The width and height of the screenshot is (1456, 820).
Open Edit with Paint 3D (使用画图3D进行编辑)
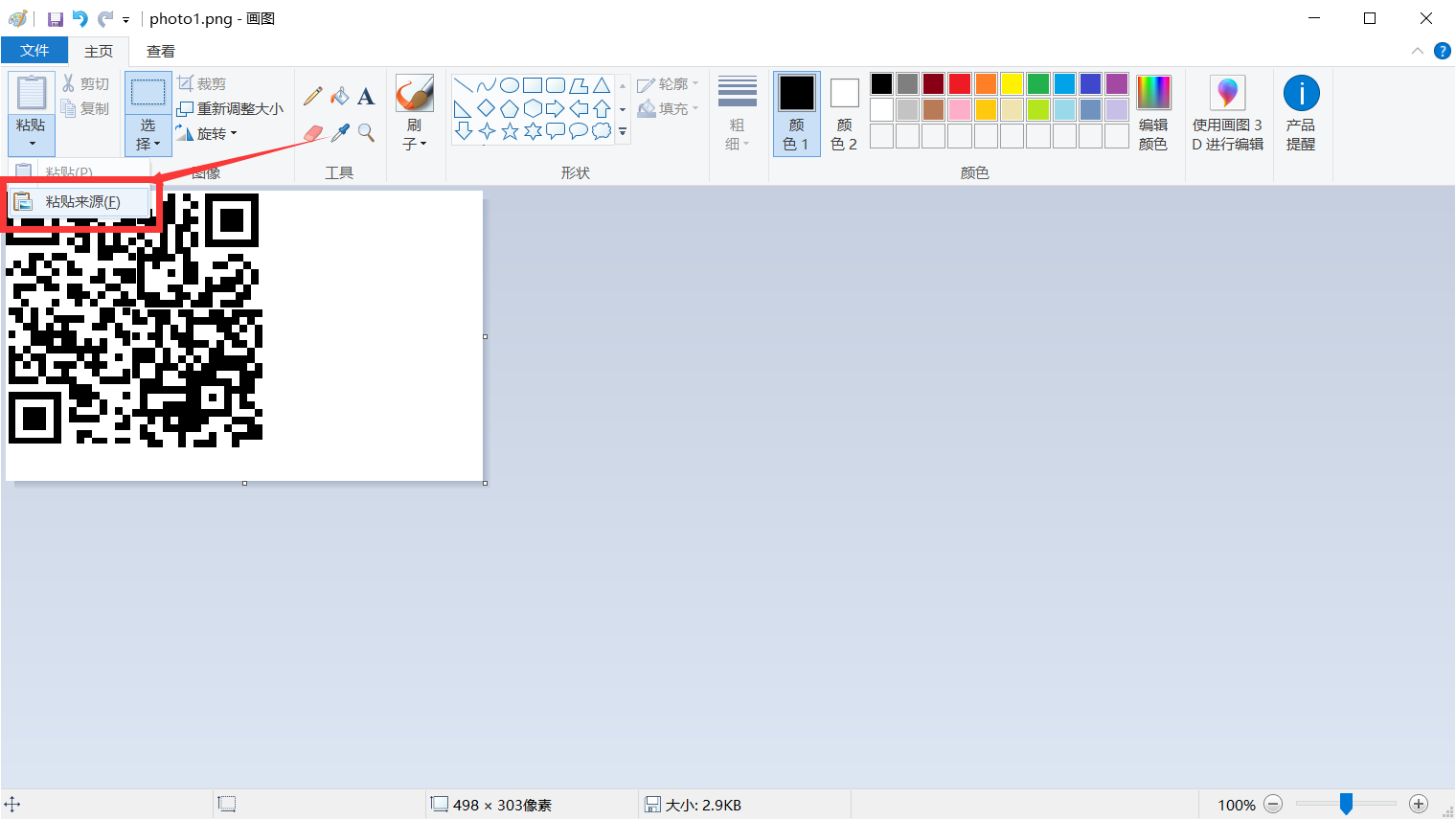1227,113
